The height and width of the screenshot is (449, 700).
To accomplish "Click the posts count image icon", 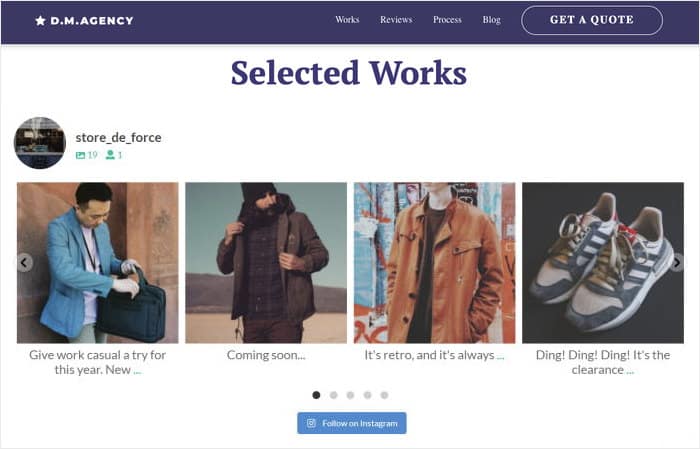I will (x=81, y=155).
